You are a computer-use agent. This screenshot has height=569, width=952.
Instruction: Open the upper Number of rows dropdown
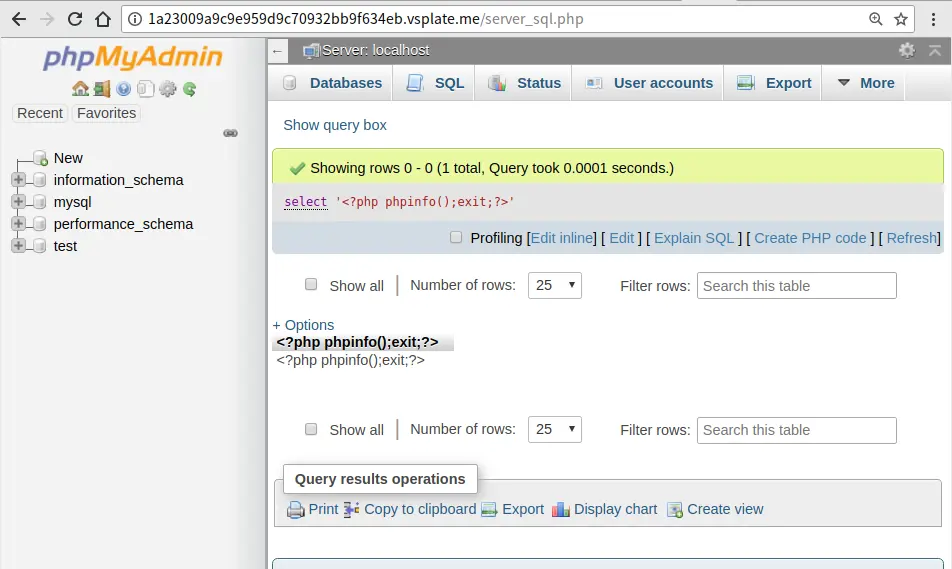(555, 285)
